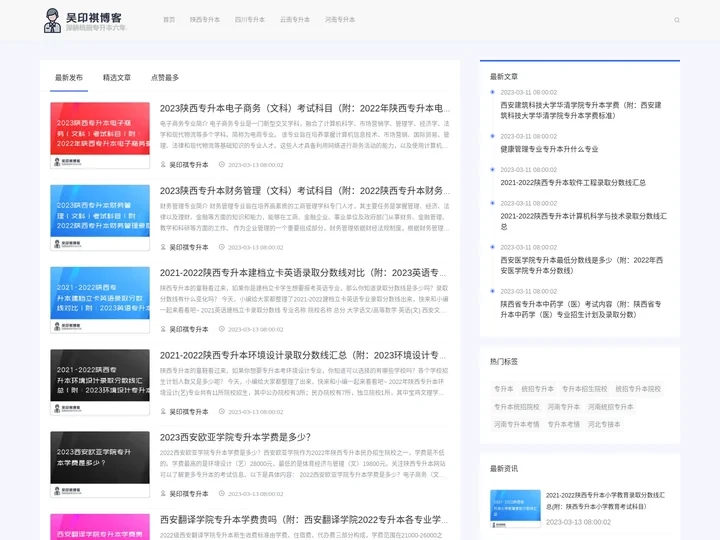
Task: Open sidebar post 陕西省专升本中药学（医）考试内容
Action: click(581, 309)
